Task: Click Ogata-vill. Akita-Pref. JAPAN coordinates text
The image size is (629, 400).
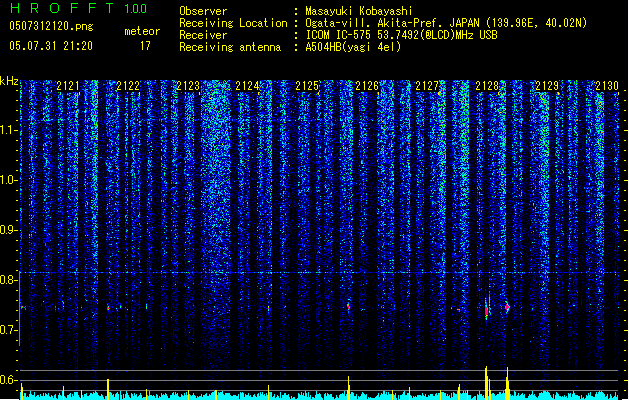Action: pos(446,23)
